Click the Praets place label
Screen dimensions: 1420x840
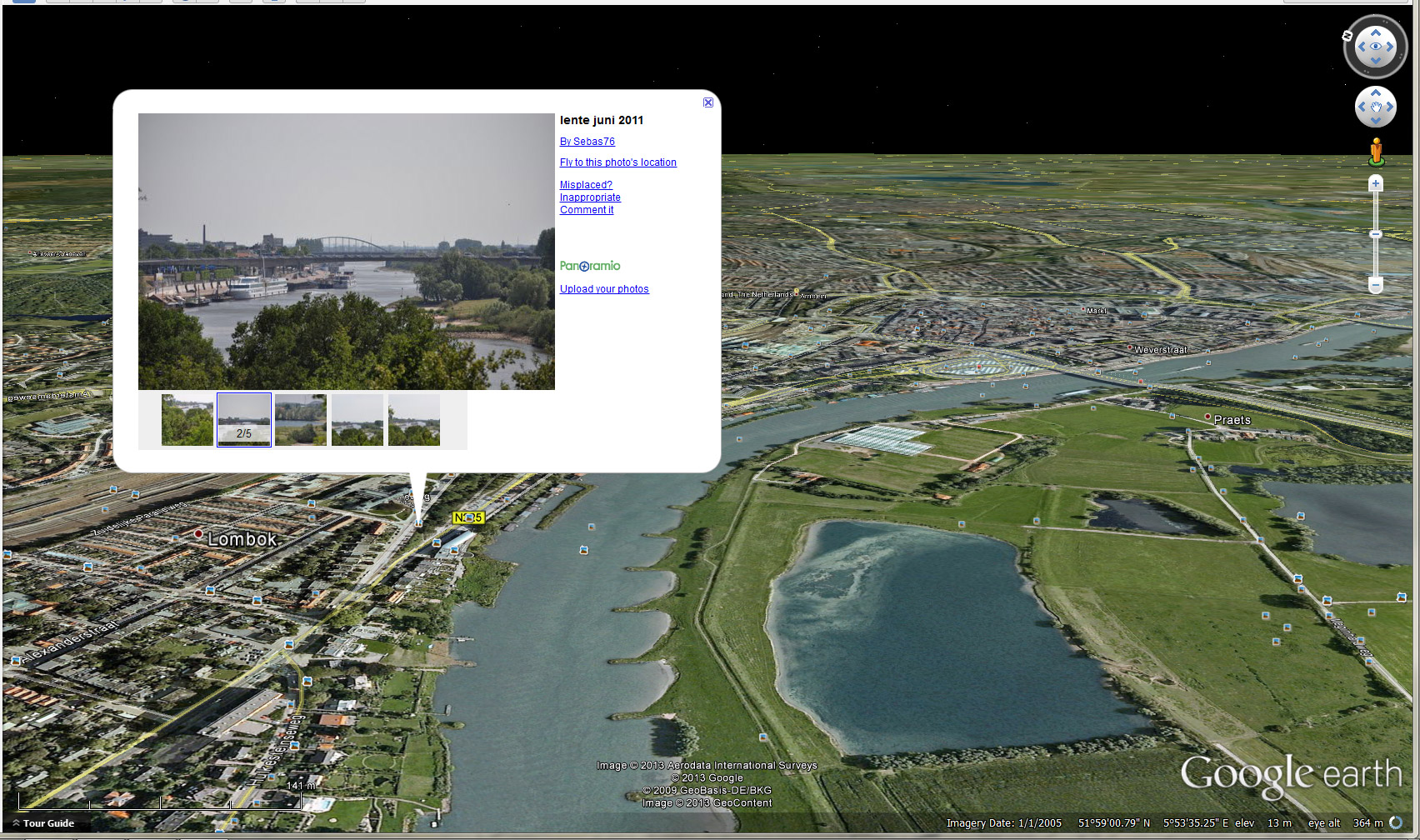[1232, 420]
